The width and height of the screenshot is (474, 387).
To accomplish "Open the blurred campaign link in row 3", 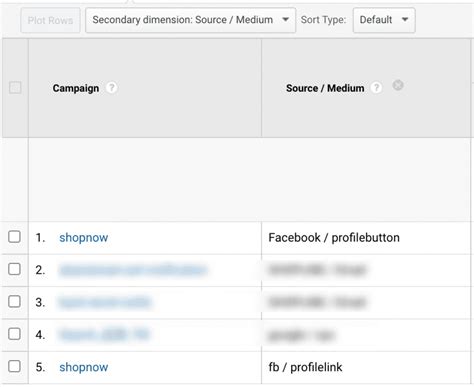I will tap(105, 302).
